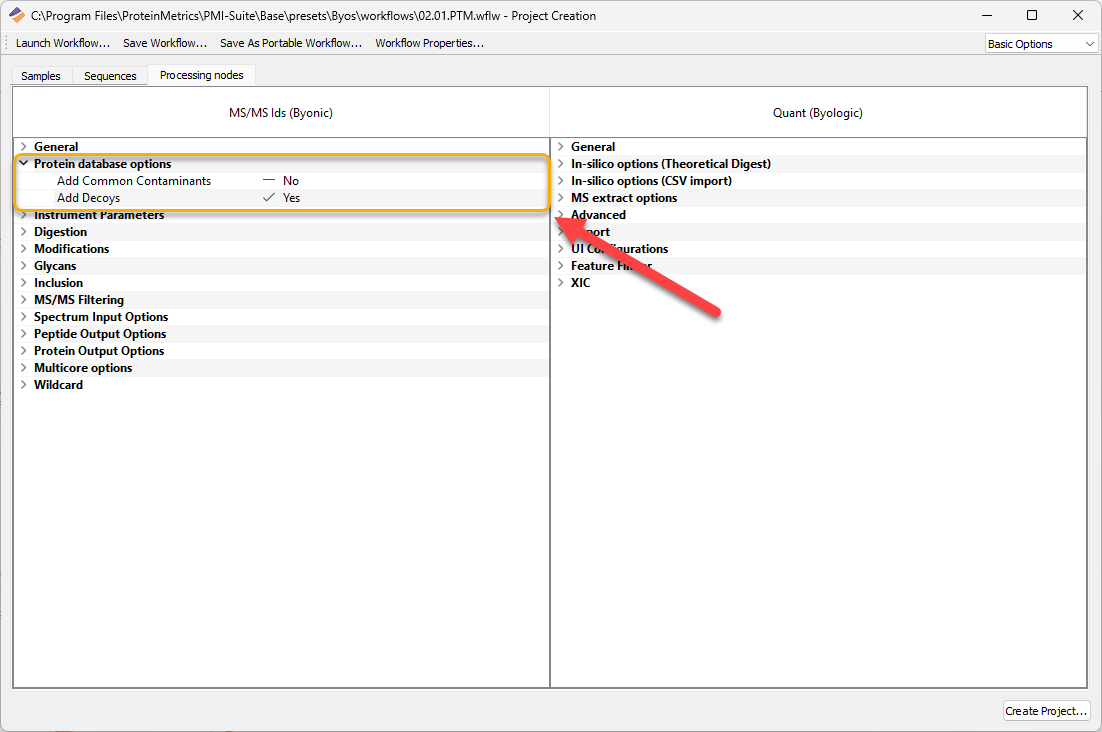The height and width of the screenshot is (732, 1102).
Task: Open Workflow Properties…
Action: point(429,43)
